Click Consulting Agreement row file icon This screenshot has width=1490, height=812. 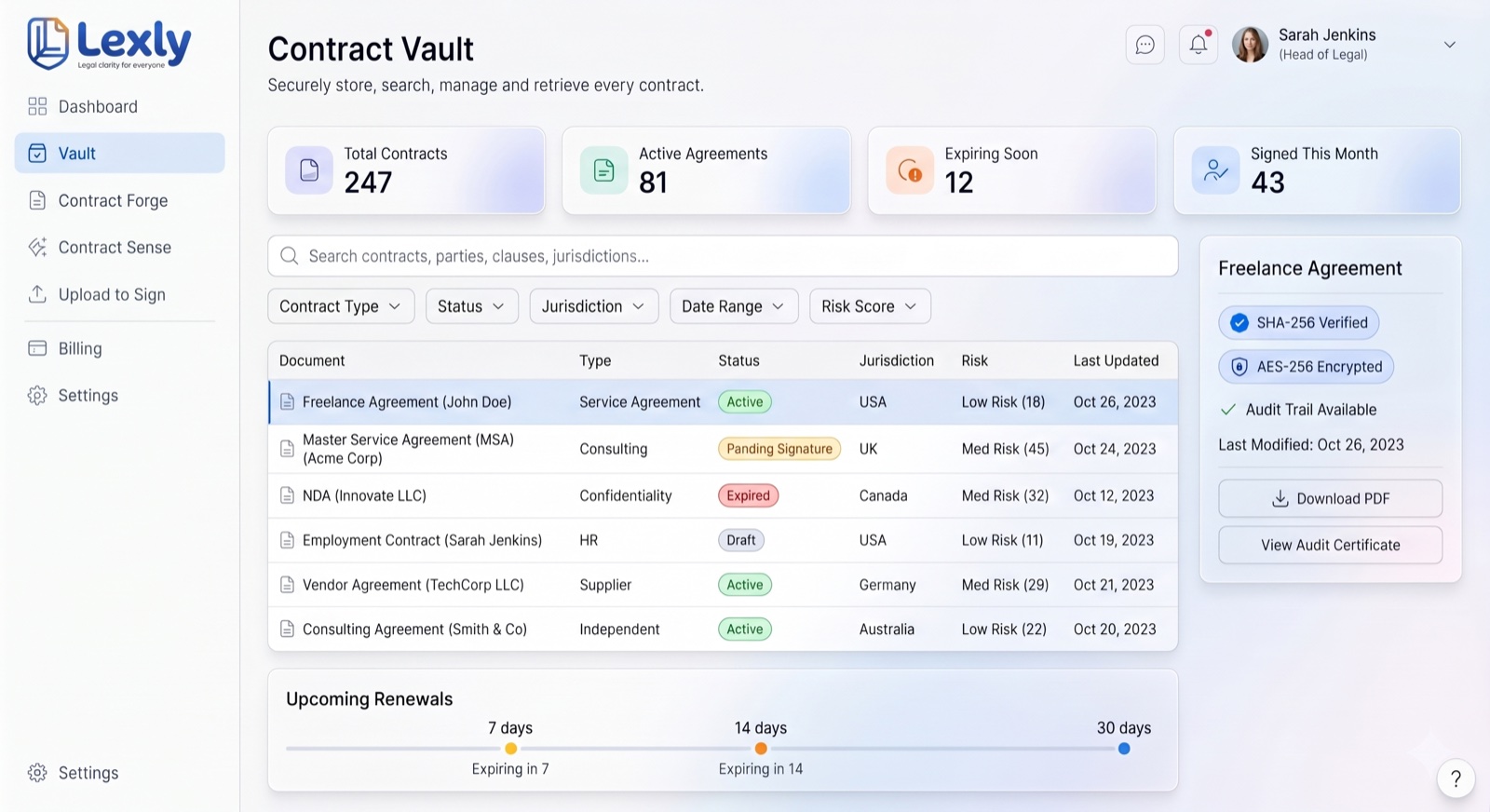click(288, 629)
